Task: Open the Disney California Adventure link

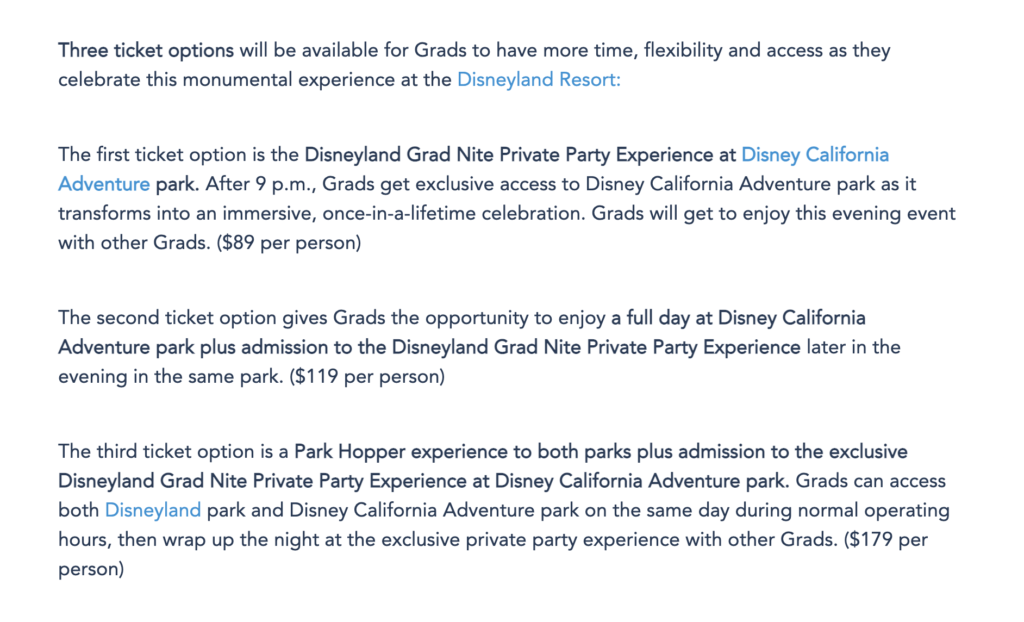Action: click(815, 155)
